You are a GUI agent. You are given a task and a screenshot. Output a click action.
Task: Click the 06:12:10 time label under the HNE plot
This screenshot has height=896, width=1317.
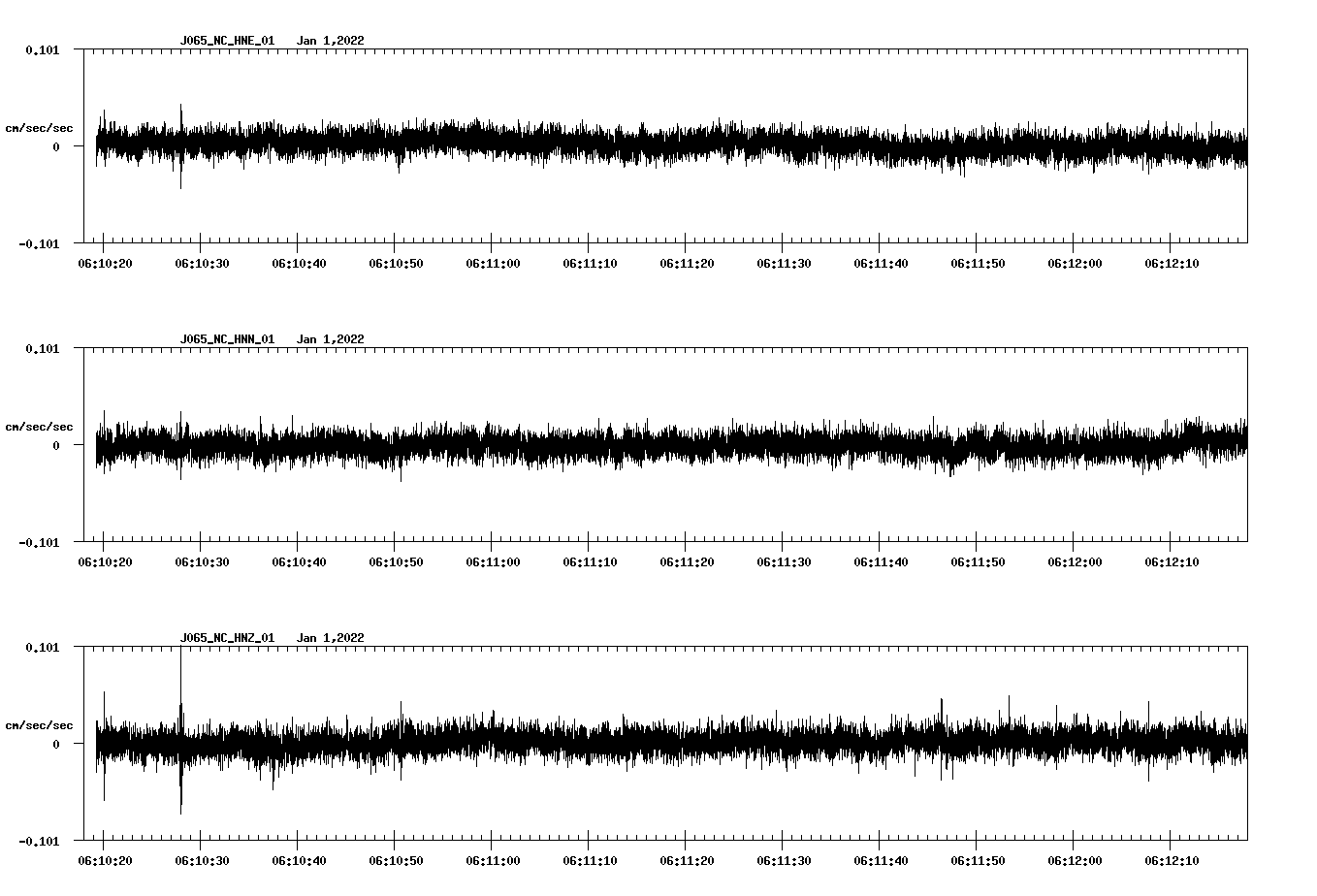pyautogui.click(x=1172, y=264)
